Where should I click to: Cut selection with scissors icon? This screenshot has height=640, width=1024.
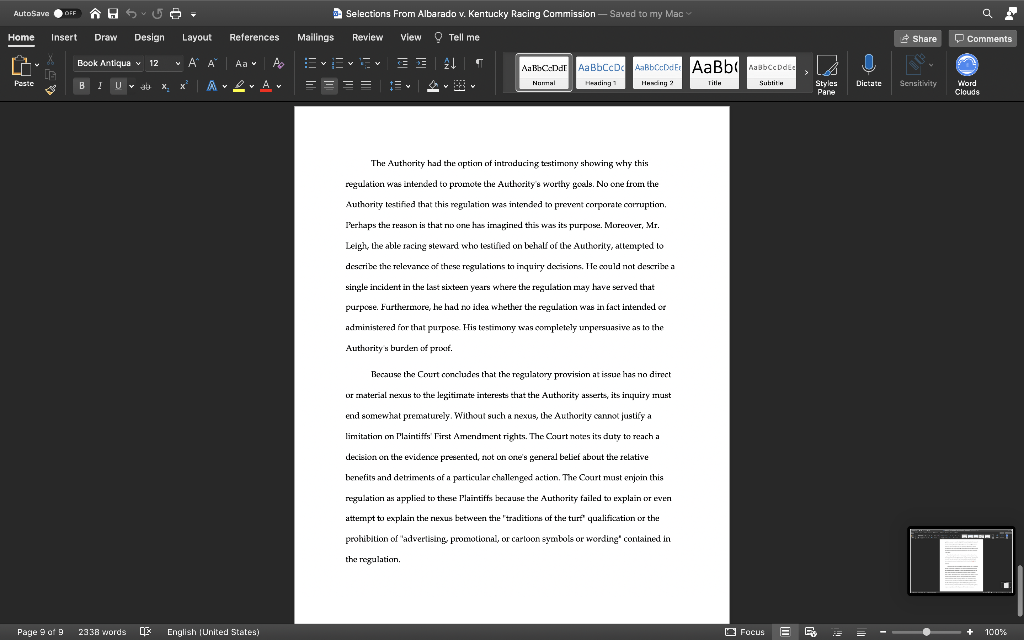pos(50,60)
